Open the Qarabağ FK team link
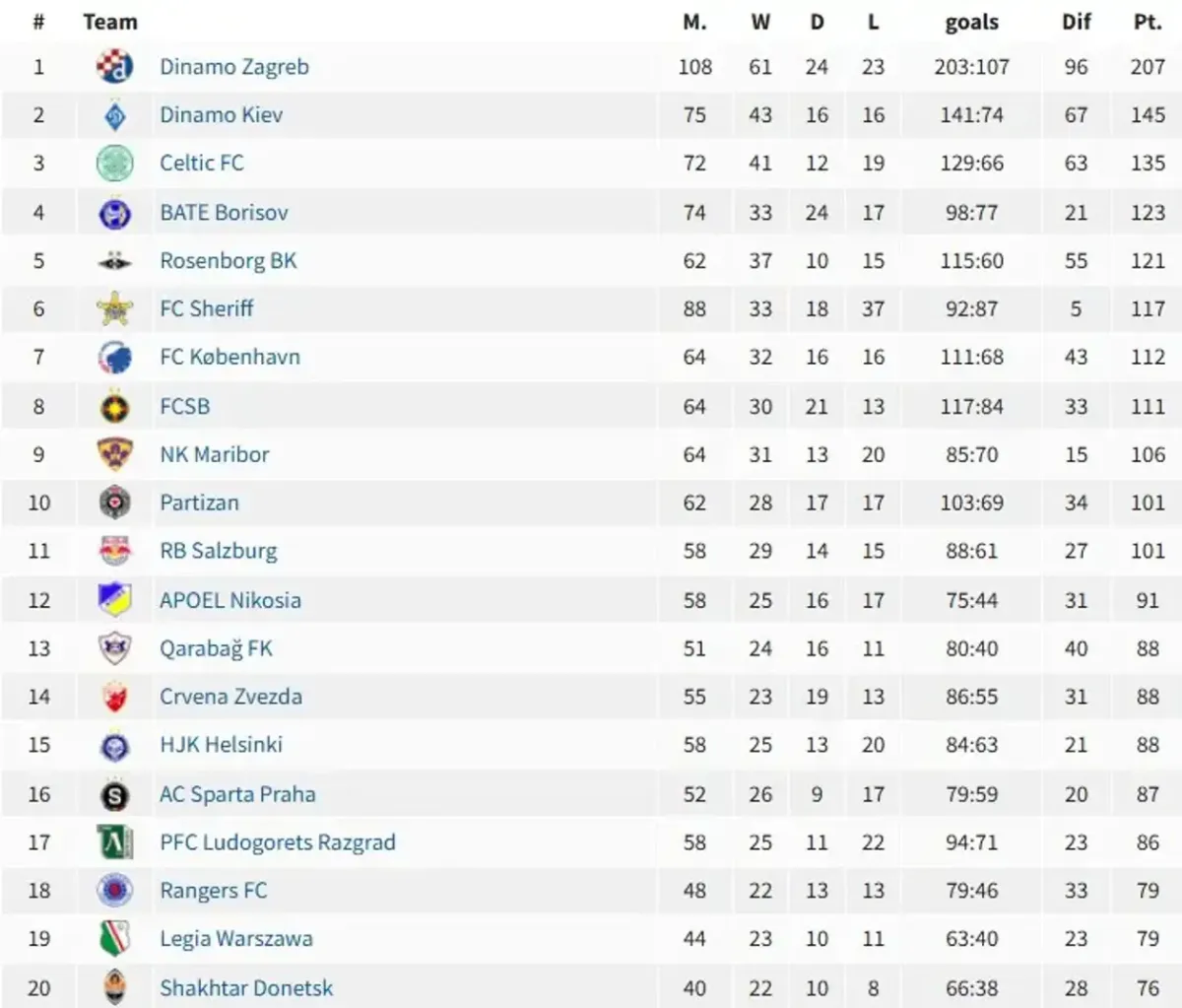The width and height of the screenshot is (1182, 1008). click(216, 648)
